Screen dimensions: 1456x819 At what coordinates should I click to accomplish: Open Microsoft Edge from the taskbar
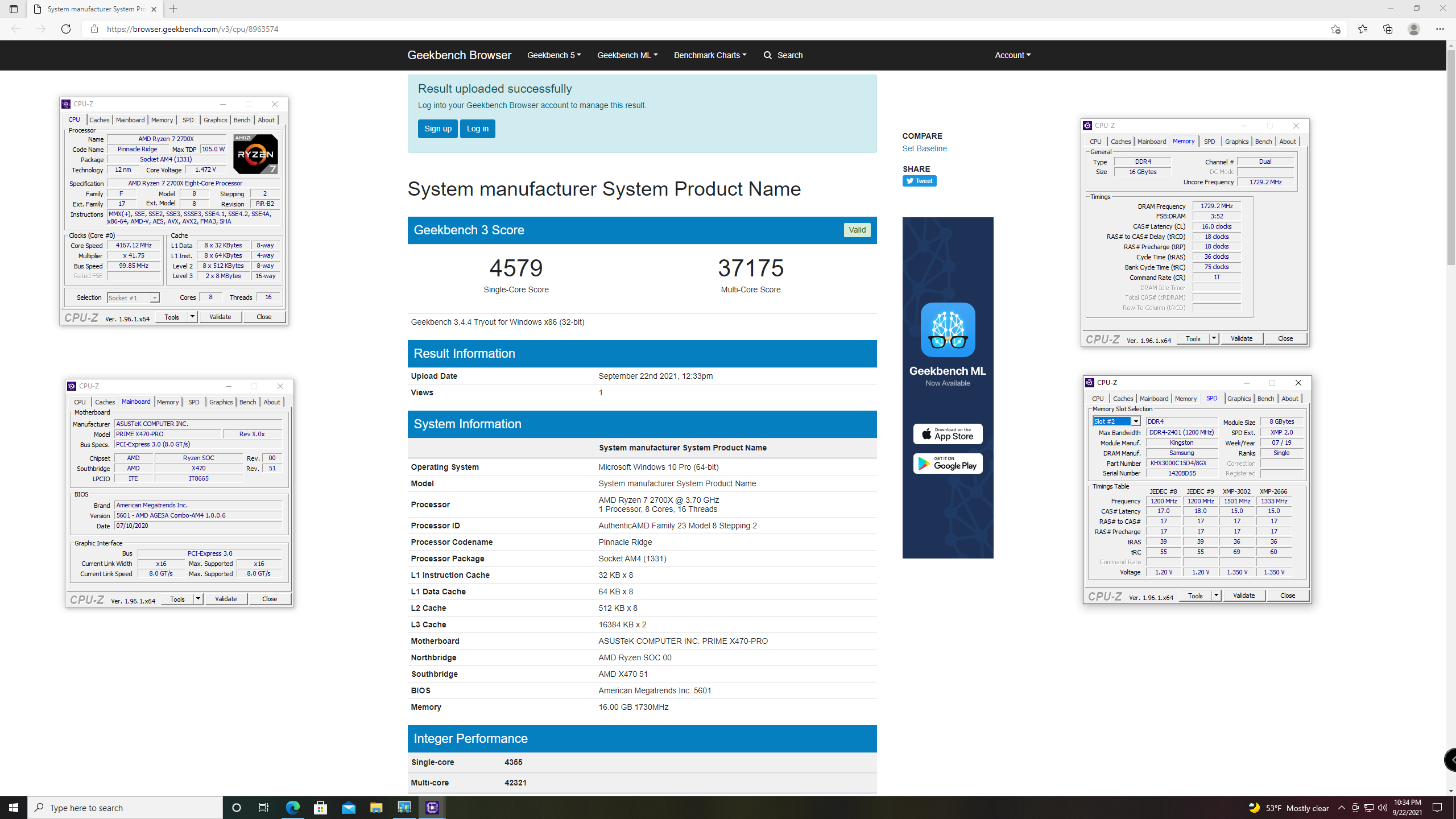(x=292, y=808)
